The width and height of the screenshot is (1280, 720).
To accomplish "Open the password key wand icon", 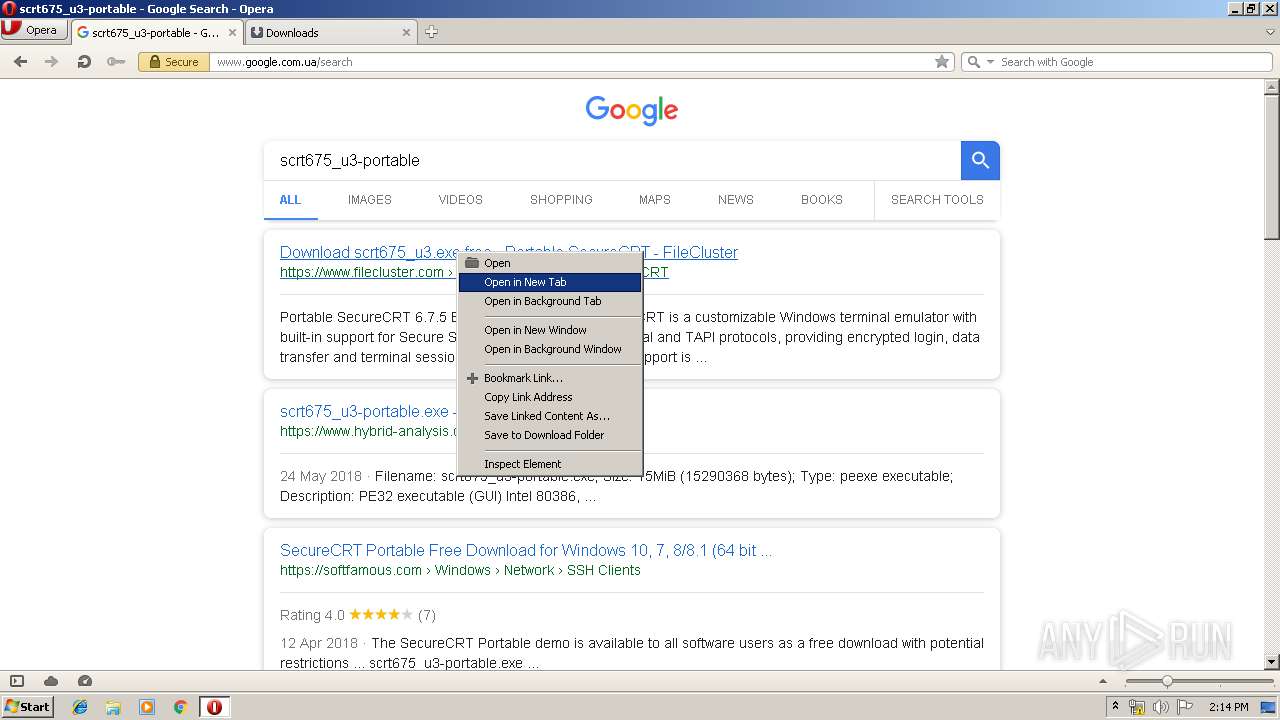I will coord(116,62).
